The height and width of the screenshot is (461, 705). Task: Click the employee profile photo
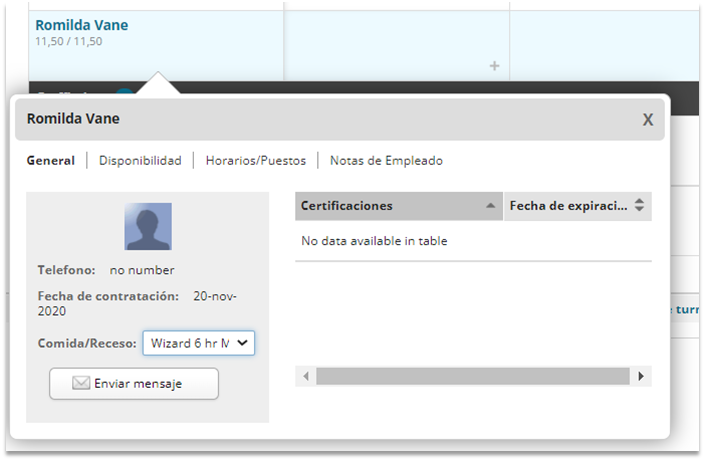tap(148, 226)
